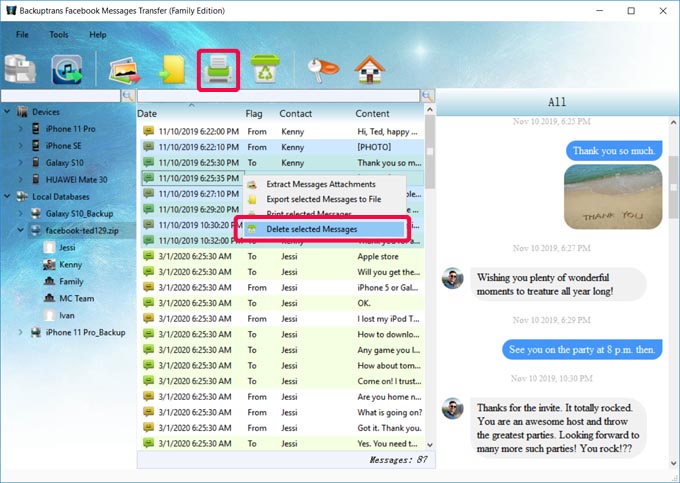Select the 'Got it. Thank you.' row
Image resolution: width=680 pixels, height=483 pixels.
pos(281,428)
